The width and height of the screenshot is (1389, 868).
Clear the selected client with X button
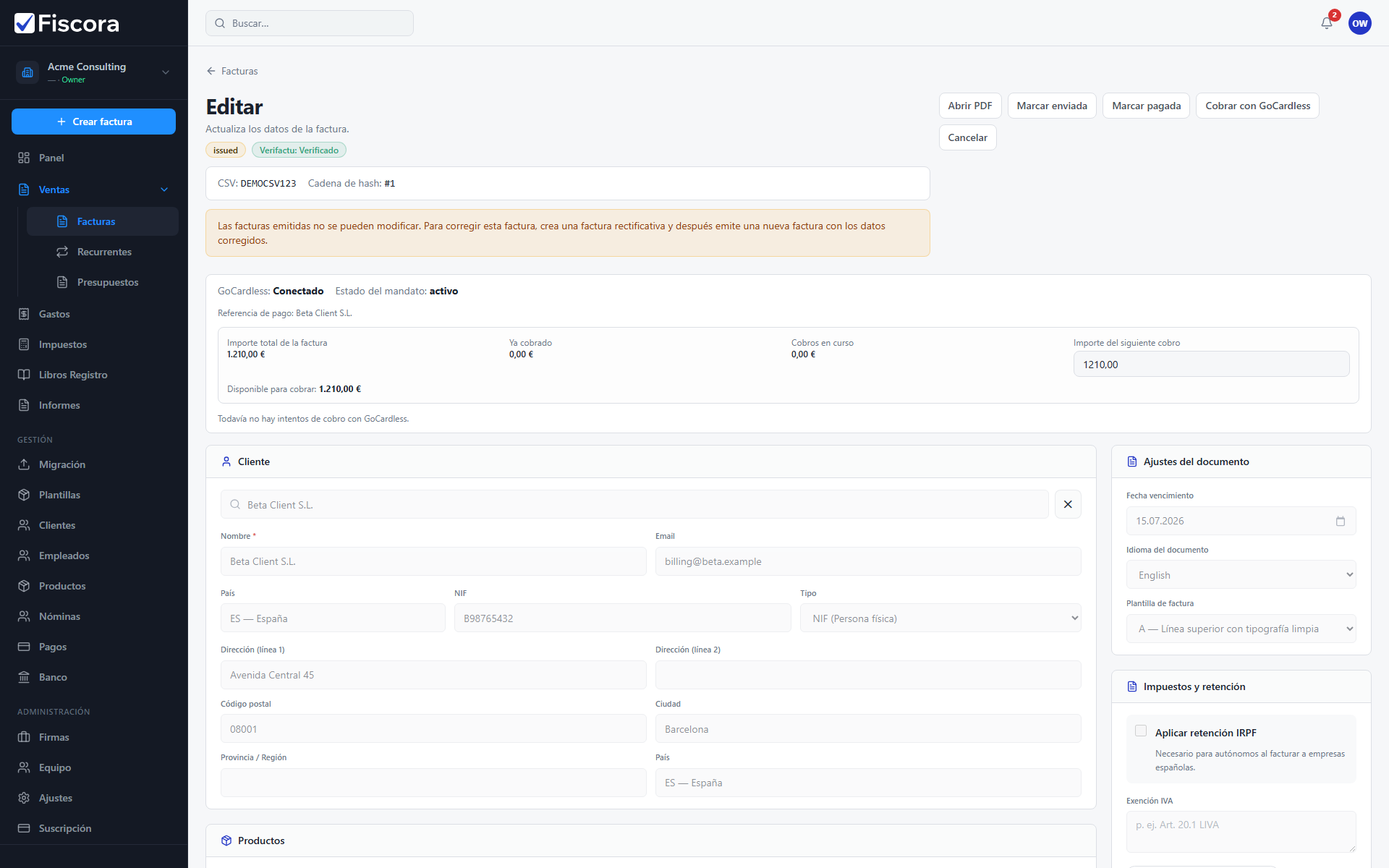1068,504
